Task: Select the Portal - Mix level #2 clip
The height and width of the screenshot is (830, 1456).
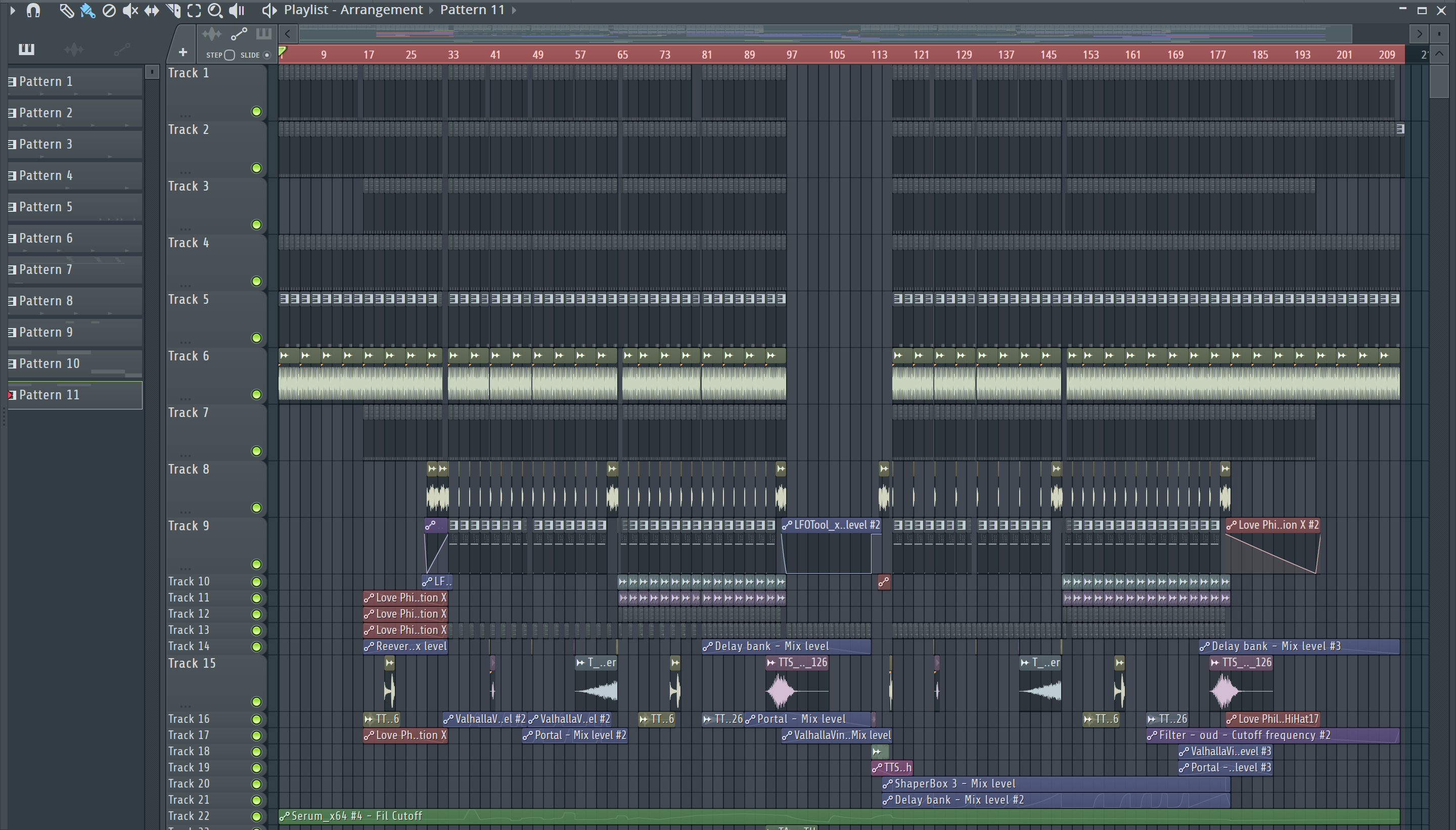Action: click(x=575, y=735)
